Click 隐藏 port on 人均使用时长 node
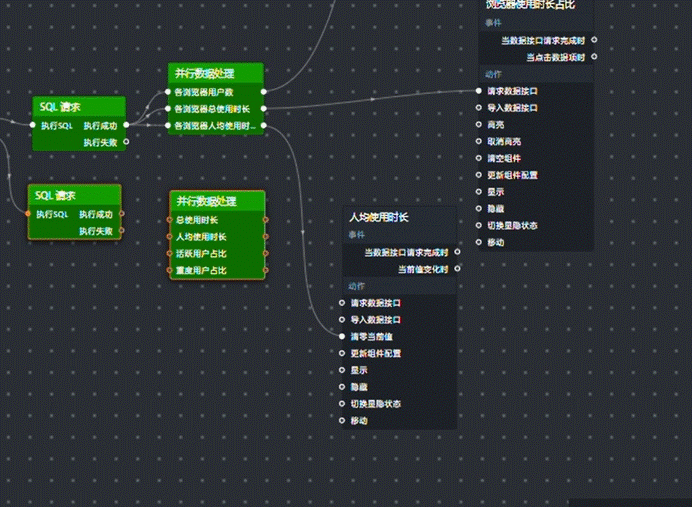This screenshot has height=507, width=692. point(342,387)
